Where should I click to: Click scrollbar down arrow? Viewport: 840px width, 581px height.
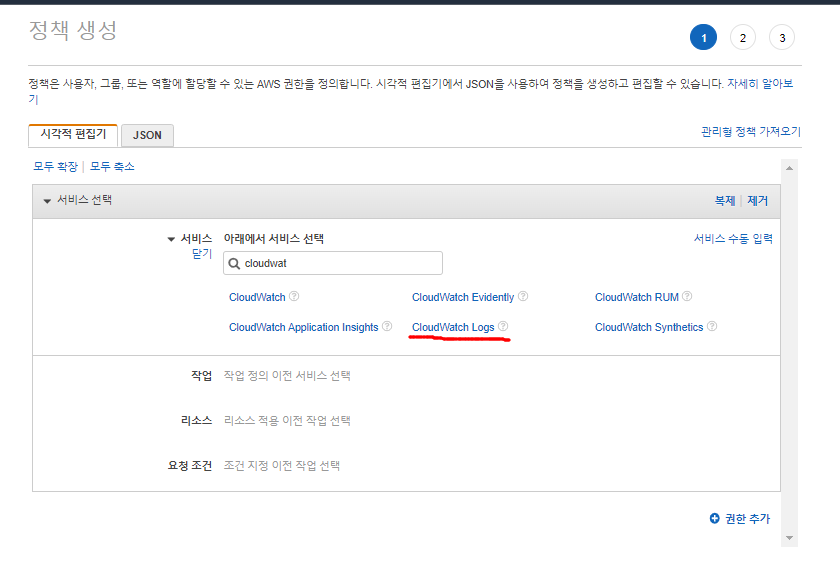point(789,538)
